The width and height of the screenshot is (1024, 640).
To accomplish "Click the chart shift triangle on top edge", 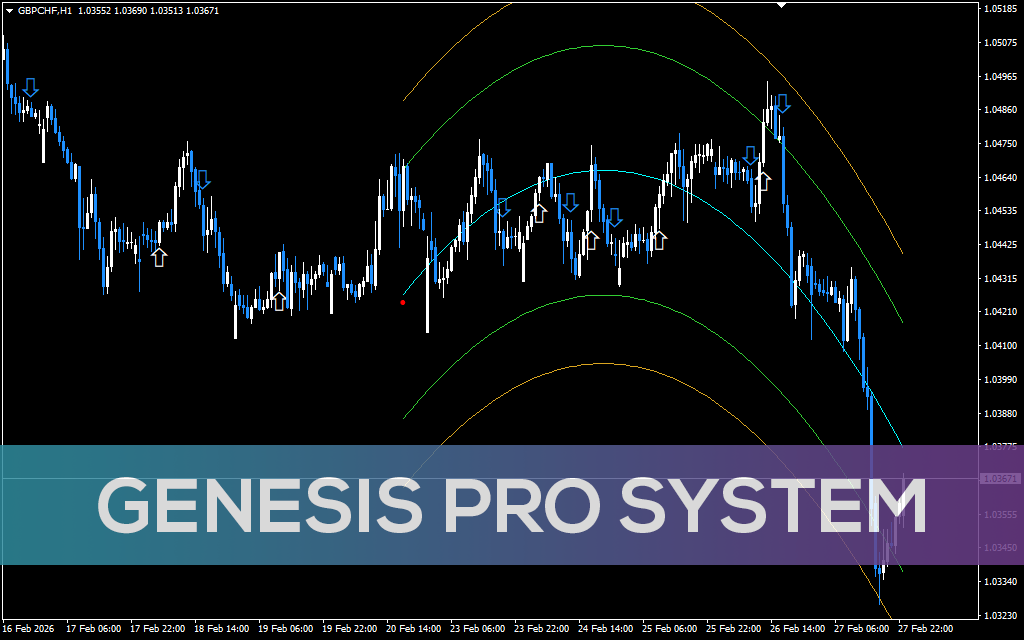I will 782,5.
